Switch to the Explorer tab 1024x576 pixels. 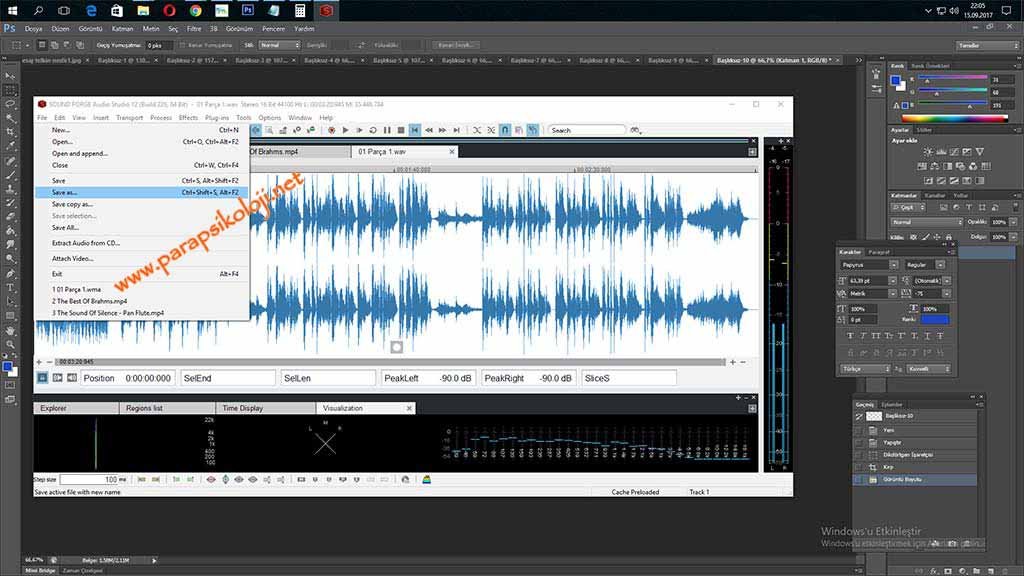(x=76, y=408)
